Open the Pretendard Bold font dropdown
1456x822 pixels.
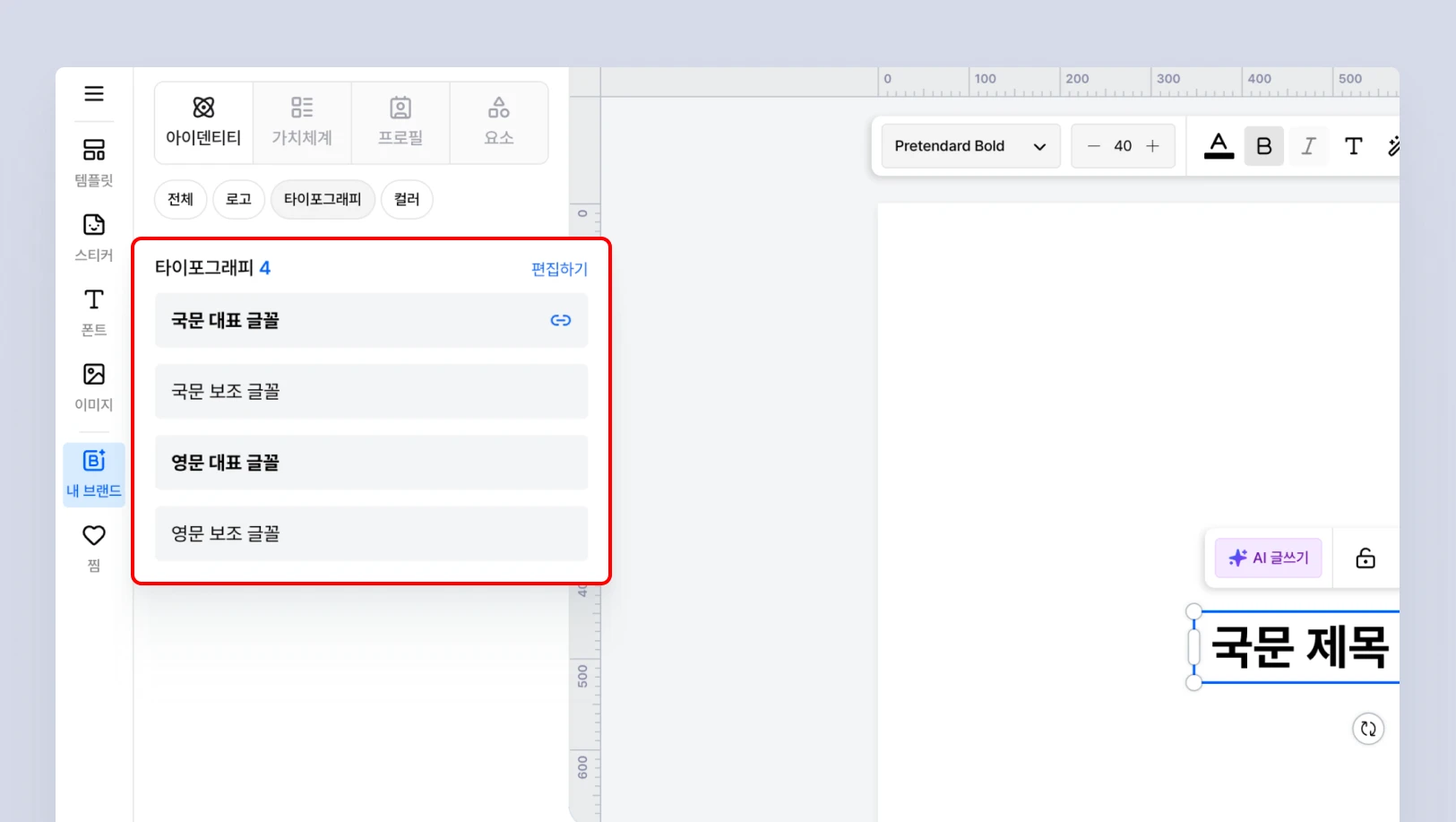[971, 146]
